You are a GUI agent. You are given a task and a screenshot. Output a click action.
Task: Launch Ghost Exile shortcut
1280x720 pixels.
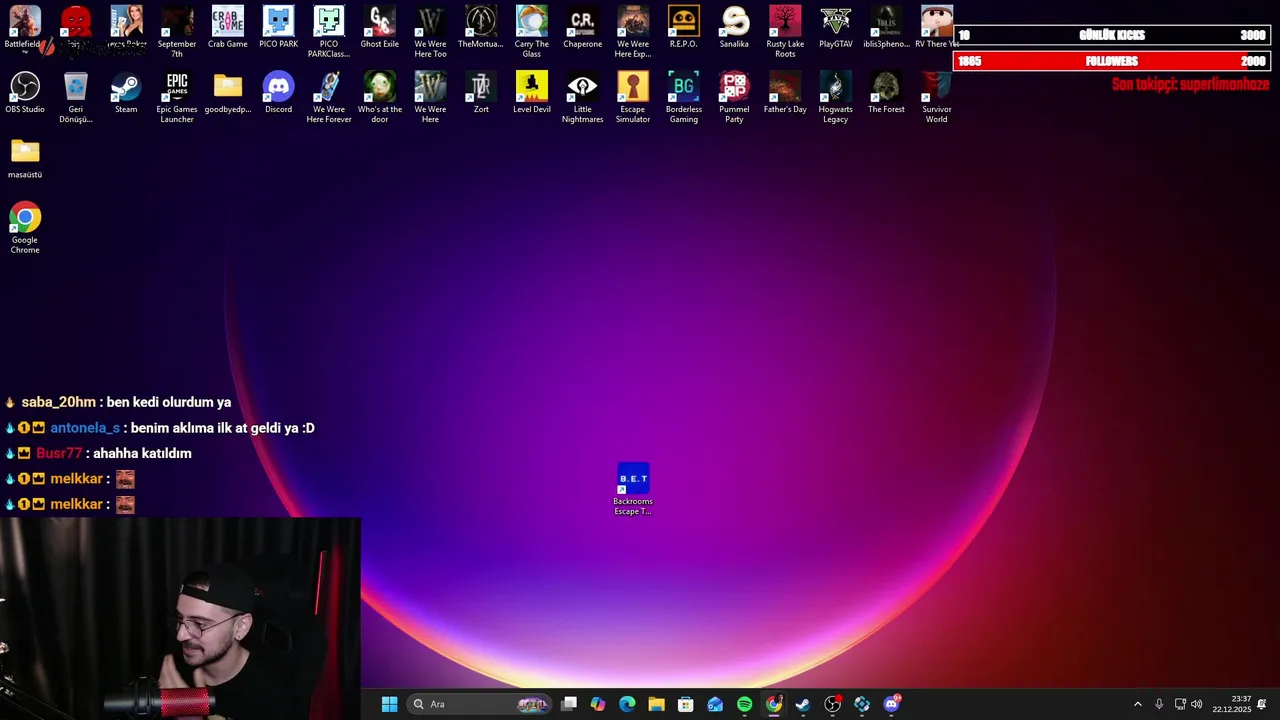click(380, 27)
